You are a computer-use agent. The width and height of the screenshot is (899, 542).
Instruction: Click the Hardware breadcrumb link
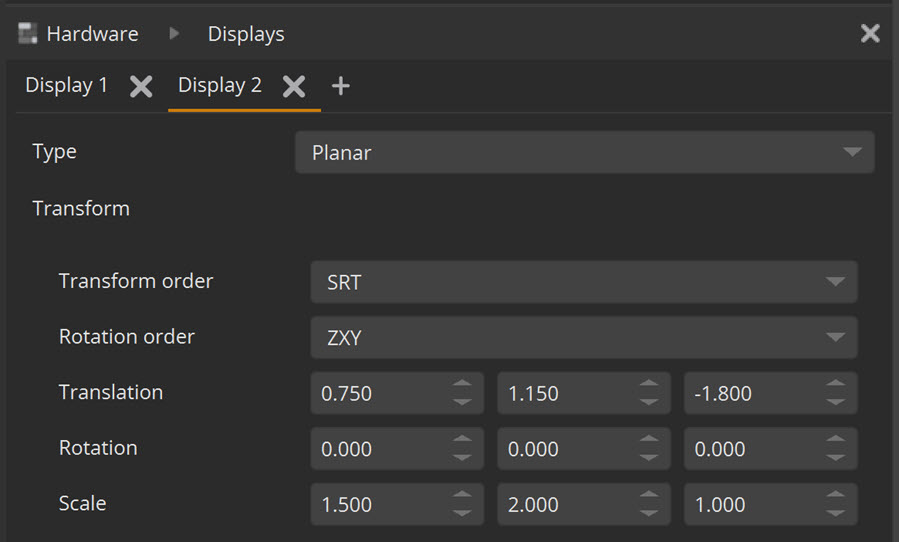tap(92, 34)
